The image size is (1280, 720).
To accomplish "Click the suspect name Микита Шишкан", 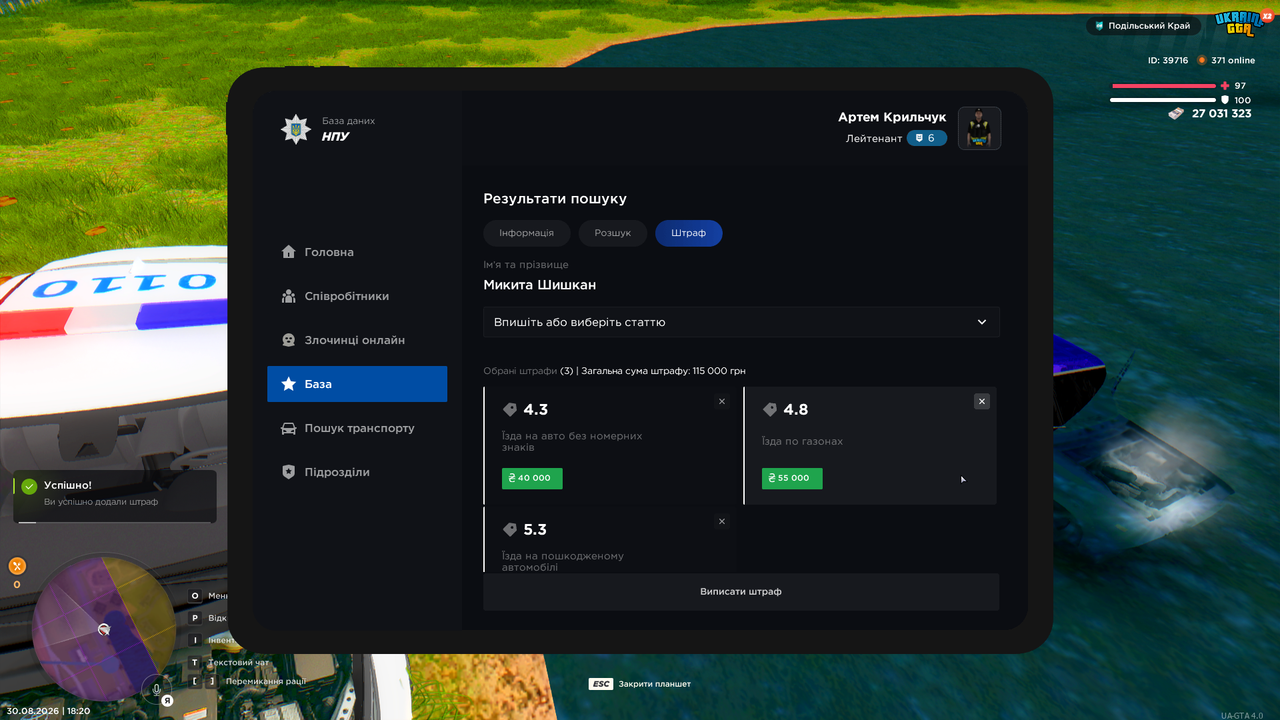I will point(540,285).
